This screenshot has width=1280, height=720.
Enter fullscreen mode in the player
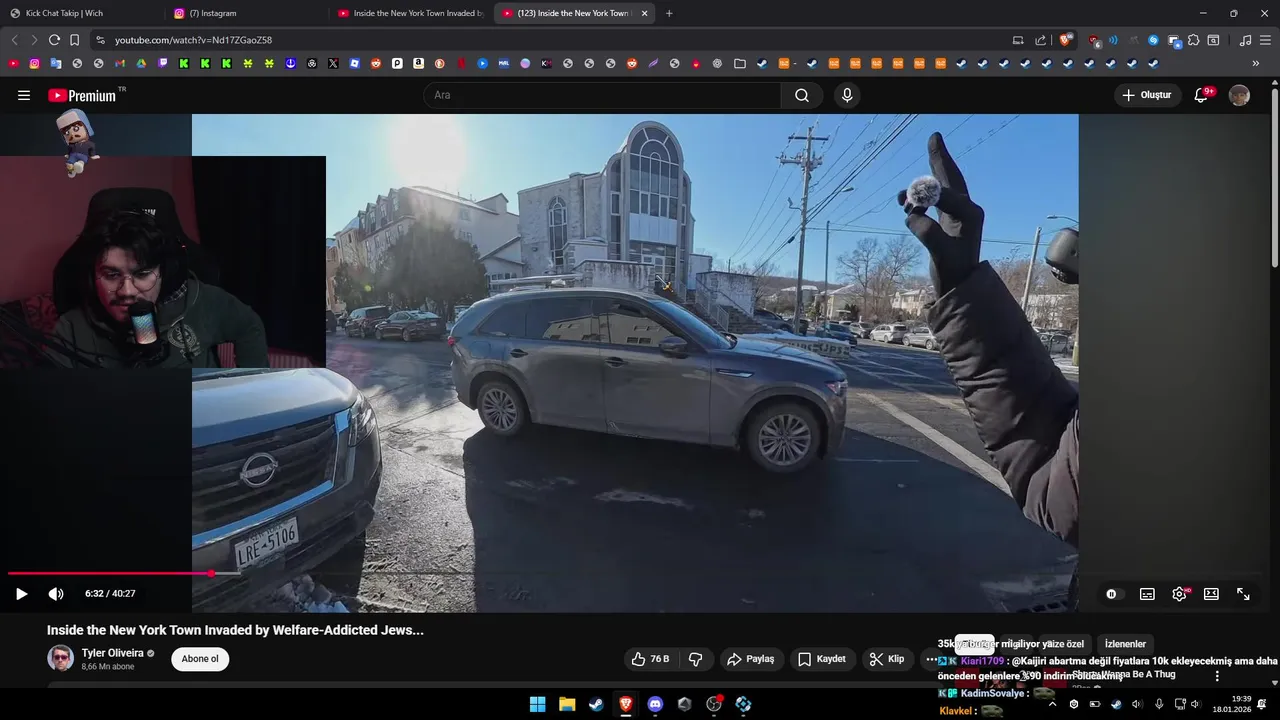(x=1243, y=594)
